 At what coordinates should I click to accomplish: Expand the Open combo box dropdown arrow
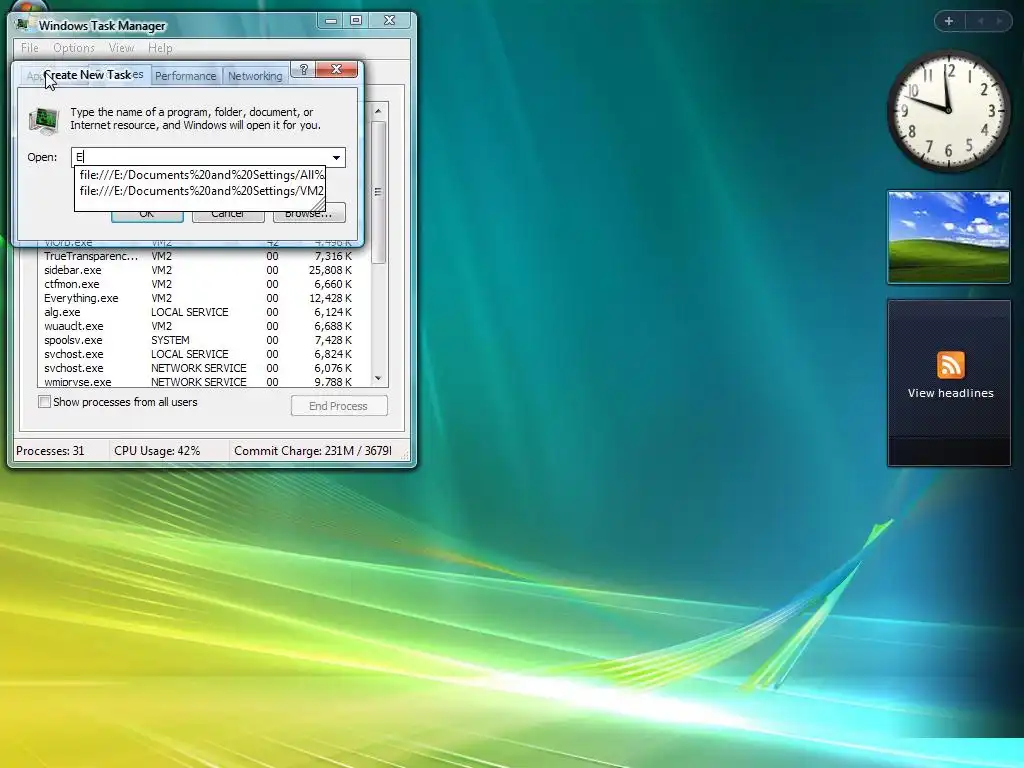[x=336, y=157]
